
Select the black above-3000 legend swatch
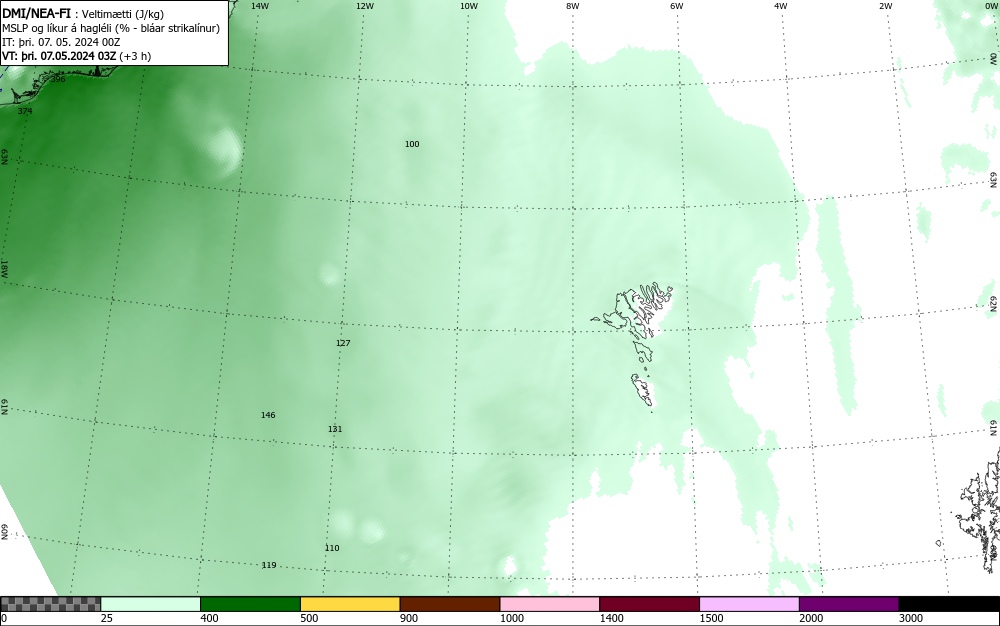[x=949, y=604]
